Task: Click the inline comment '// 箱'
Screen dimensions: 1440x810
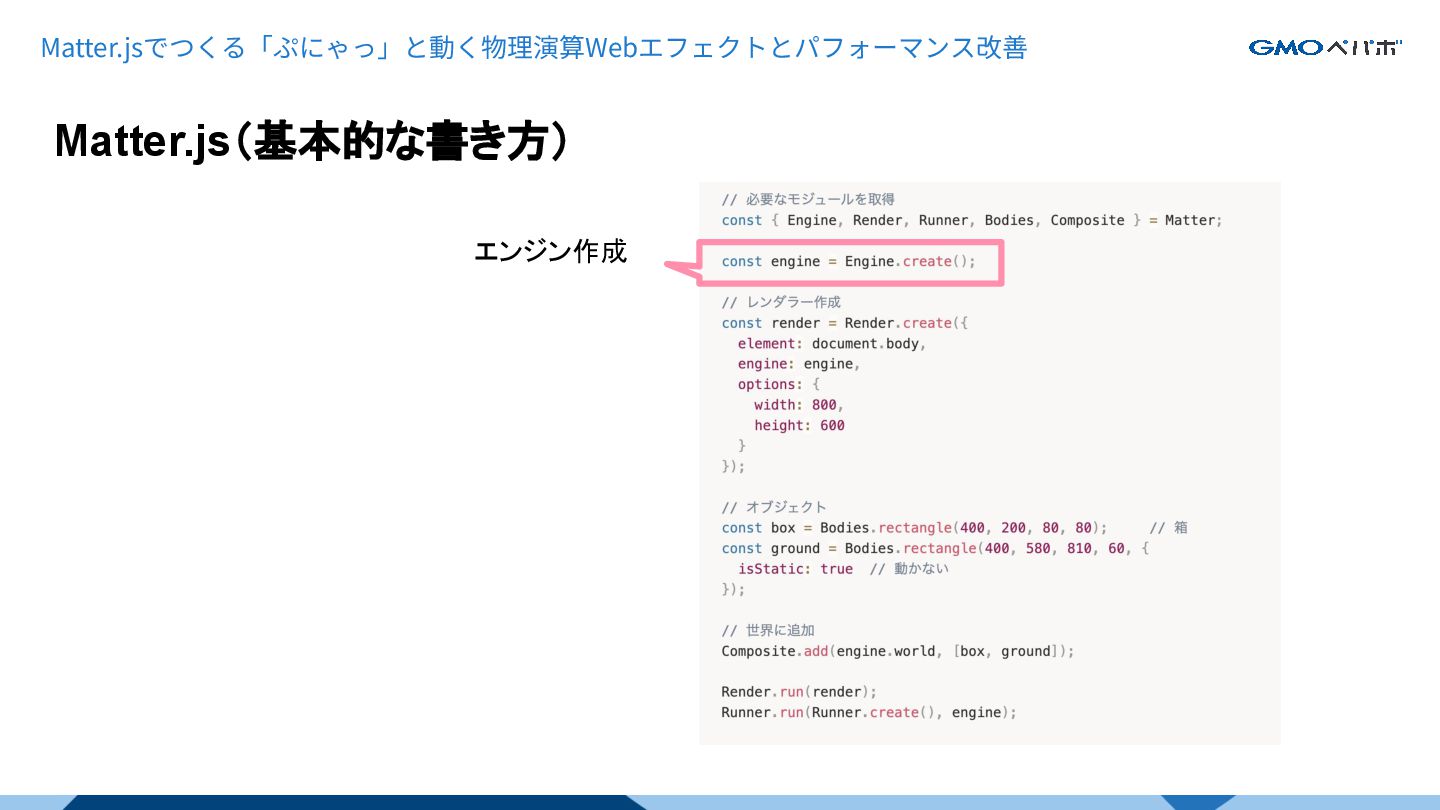Action: click(1168, 528)
